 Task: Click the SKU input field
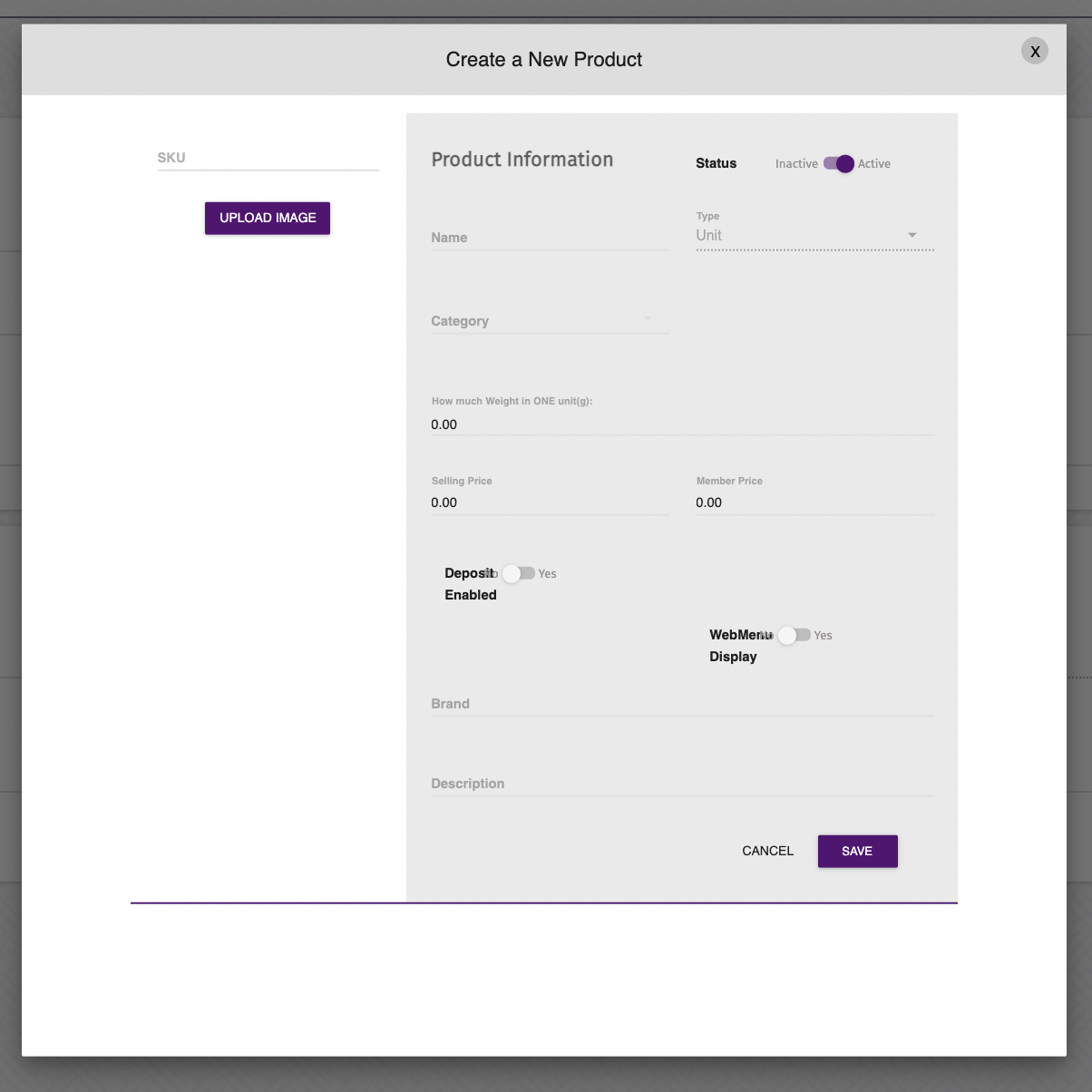tap(268, 158)
